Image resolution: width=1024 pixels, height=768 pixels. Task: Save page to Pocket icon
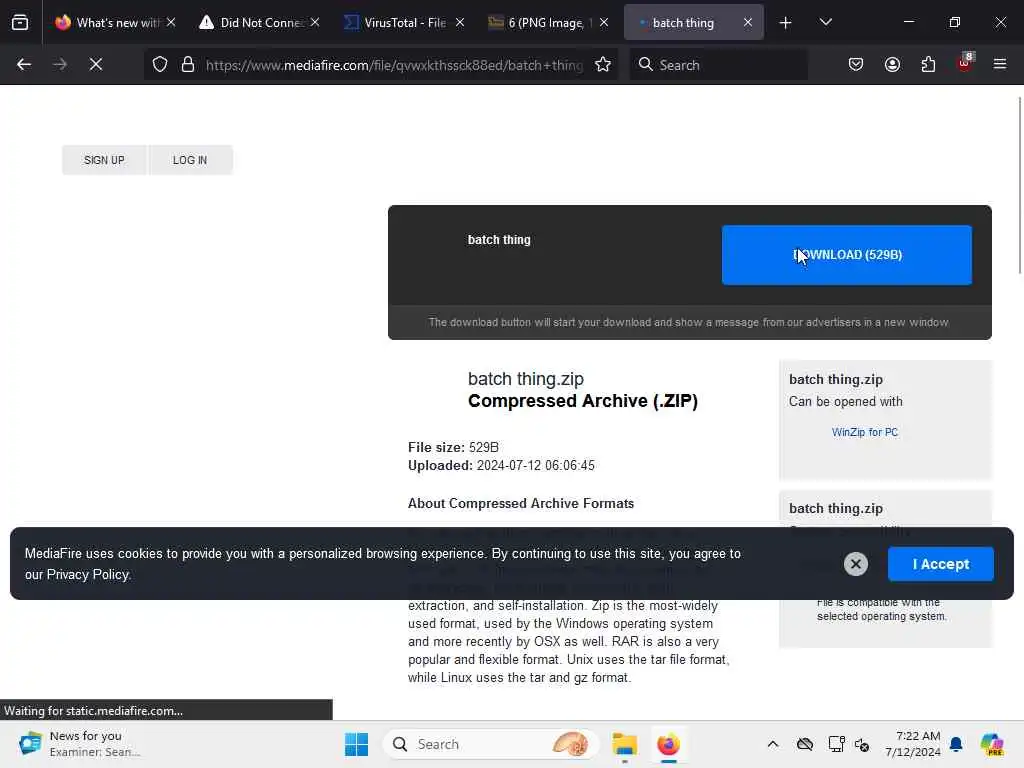[x=856, y=65]
